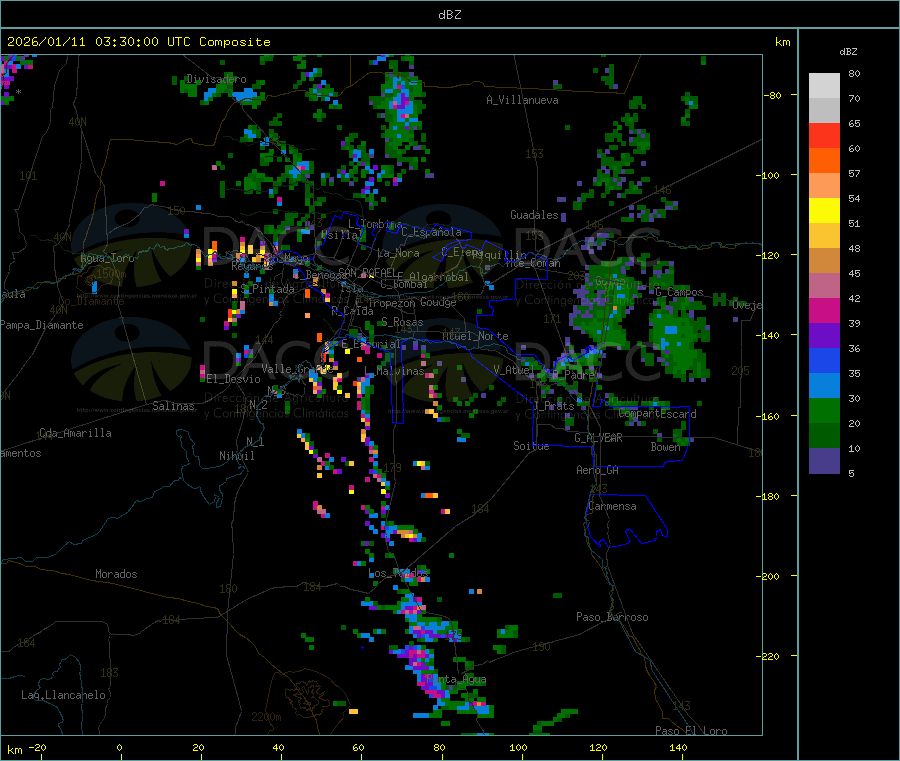The image size is (900, 761).
Task: Click the km label at bottom left
Action: 14,750
